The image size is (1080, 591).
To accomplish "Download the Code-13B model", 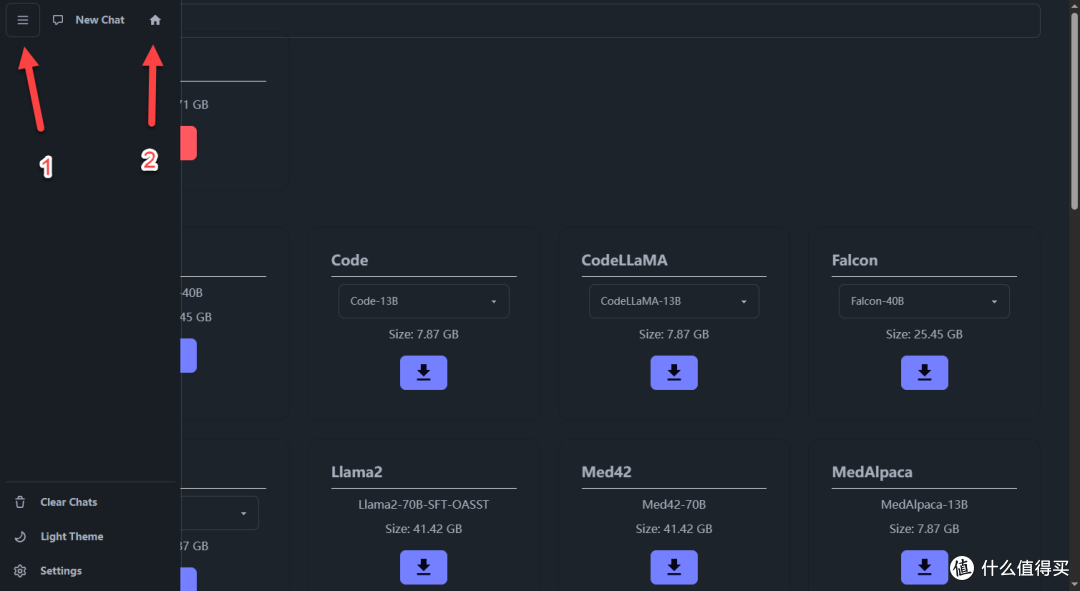I will [424, 373].
